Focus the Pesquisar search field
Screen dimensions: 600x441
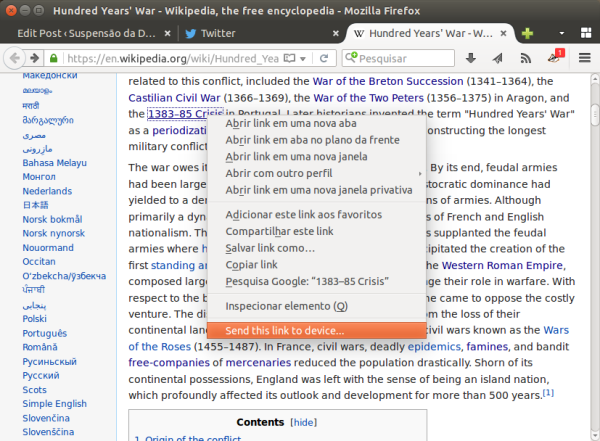coord(398,58)
